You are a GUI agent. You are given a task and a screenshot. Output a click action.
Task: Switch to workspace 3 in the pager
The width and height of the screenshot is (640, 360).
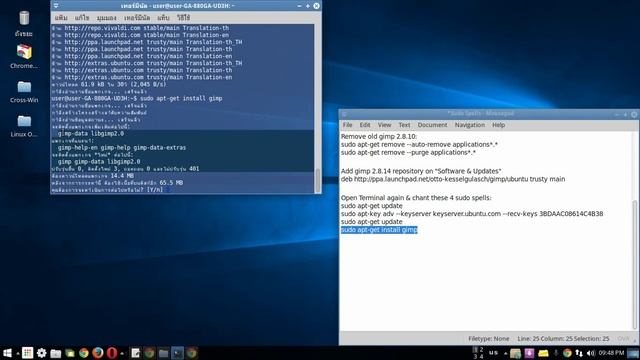coord(475,356)
